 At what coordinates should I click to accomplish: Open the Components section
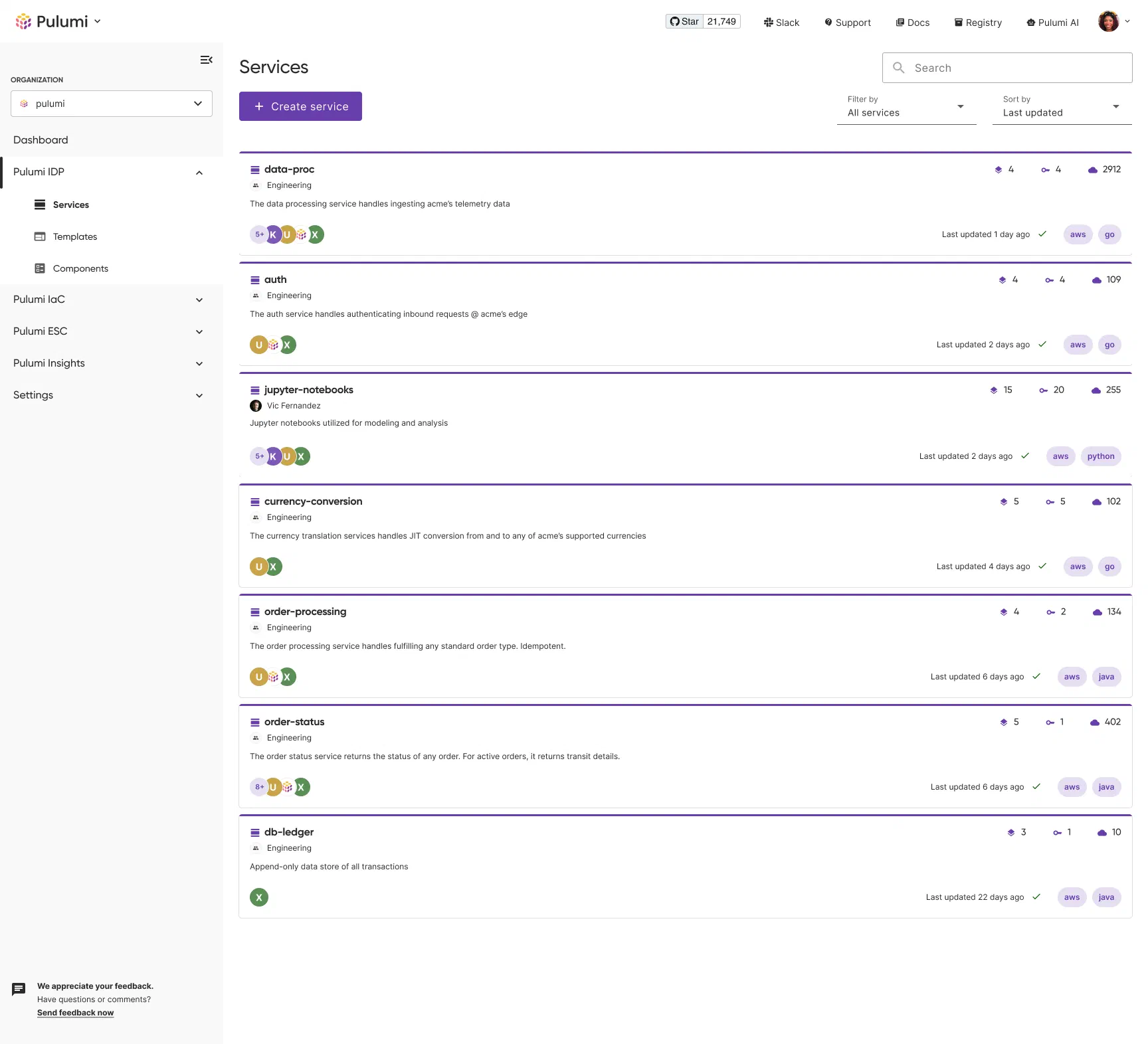click(80, 268)
